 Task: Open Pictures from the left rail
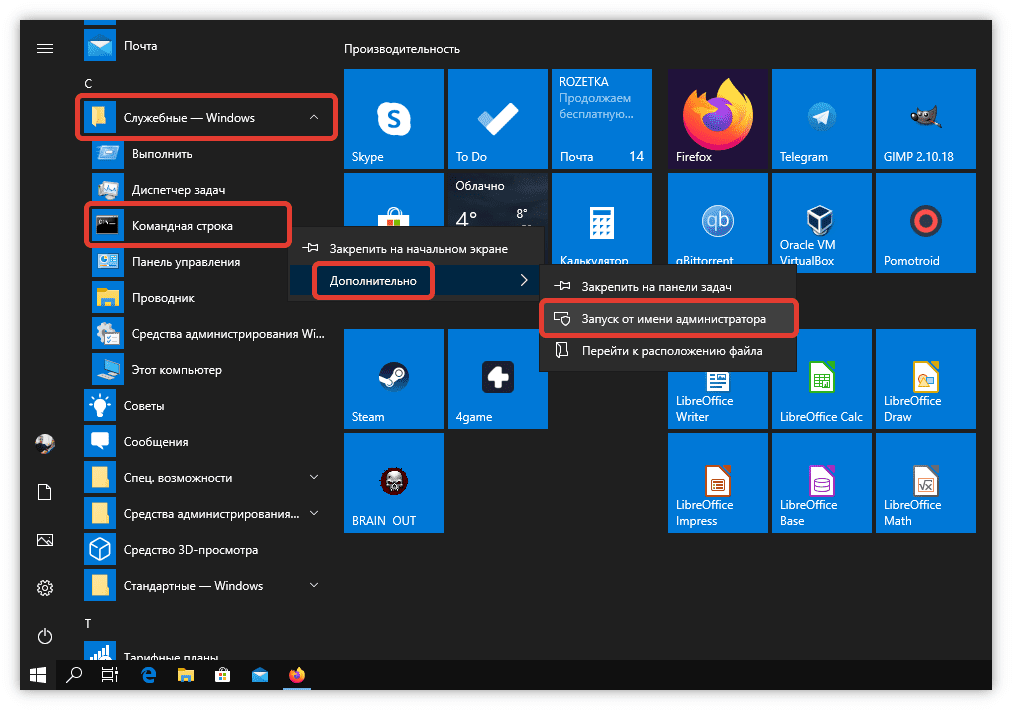(45, 540)
